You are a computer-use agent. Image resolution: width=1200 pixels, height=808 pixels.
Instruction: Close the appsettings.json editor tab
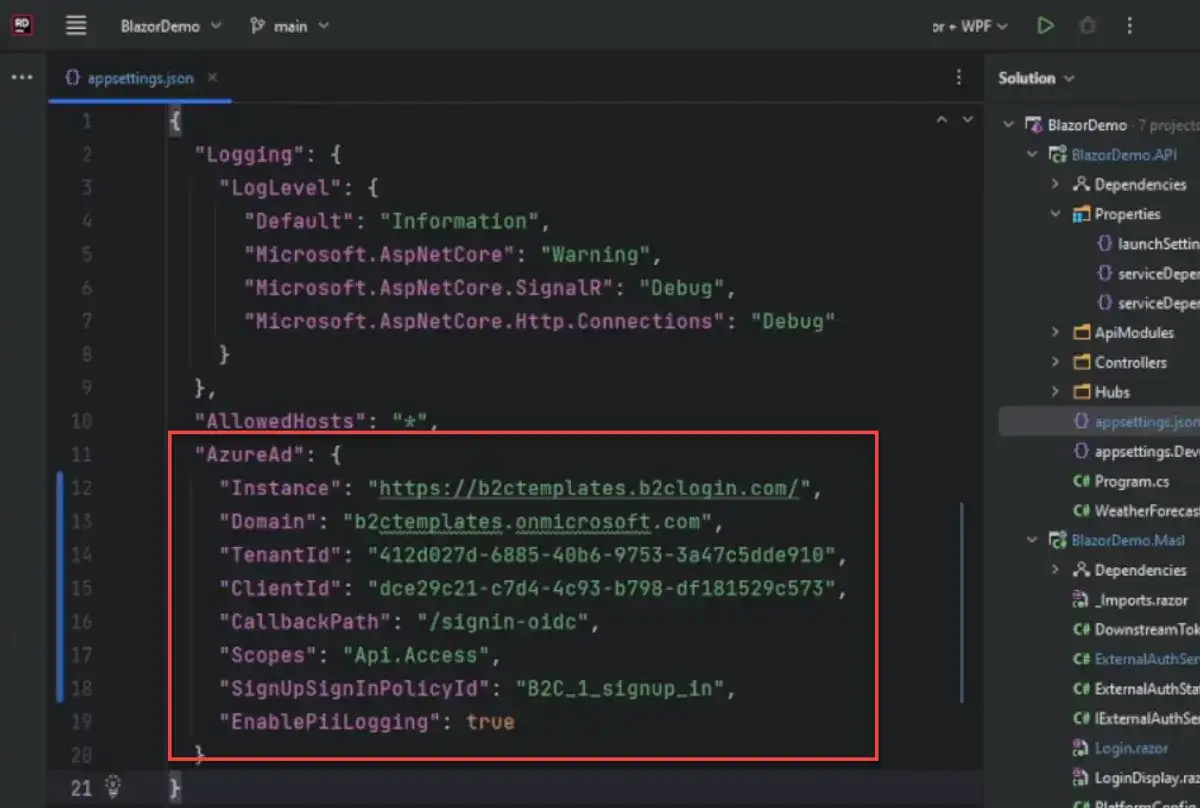tap(212, 78)
